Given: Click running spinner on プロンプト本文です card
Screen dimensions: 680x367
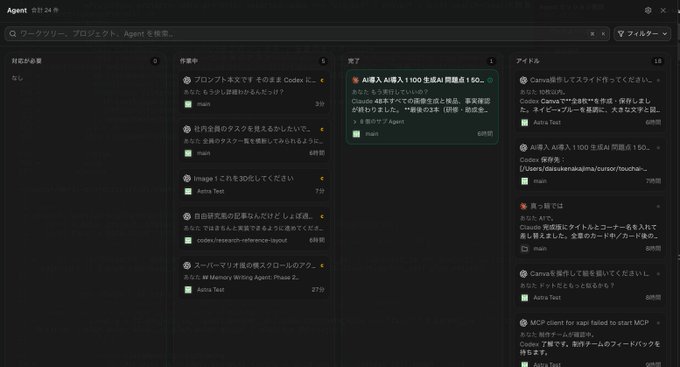Looking at the screenshot, I should point(322,80).
